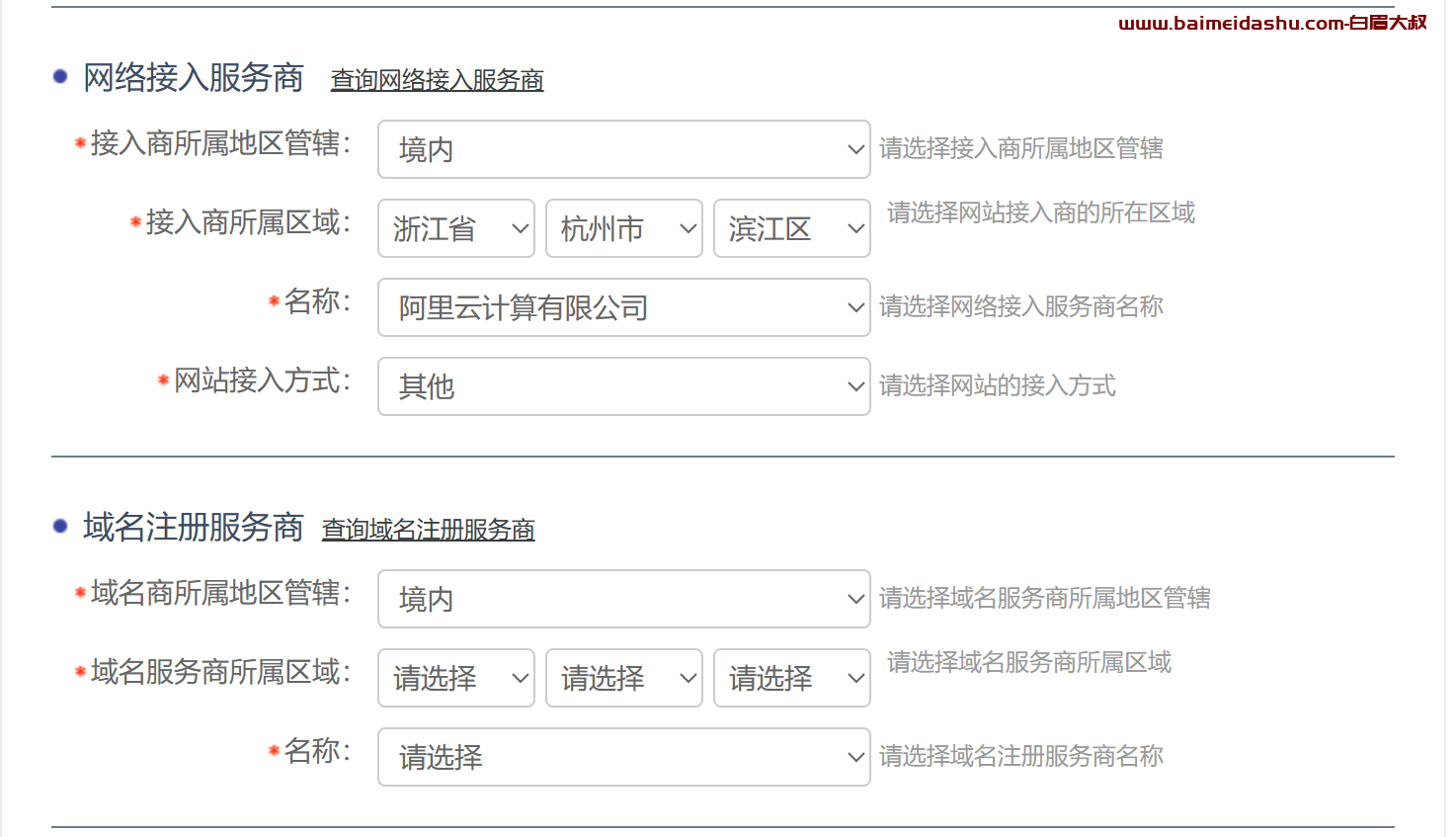Open the 域名注册服务商 名称 请选择 dropdown
The image size is (1456, 837).
click(623, 757)
